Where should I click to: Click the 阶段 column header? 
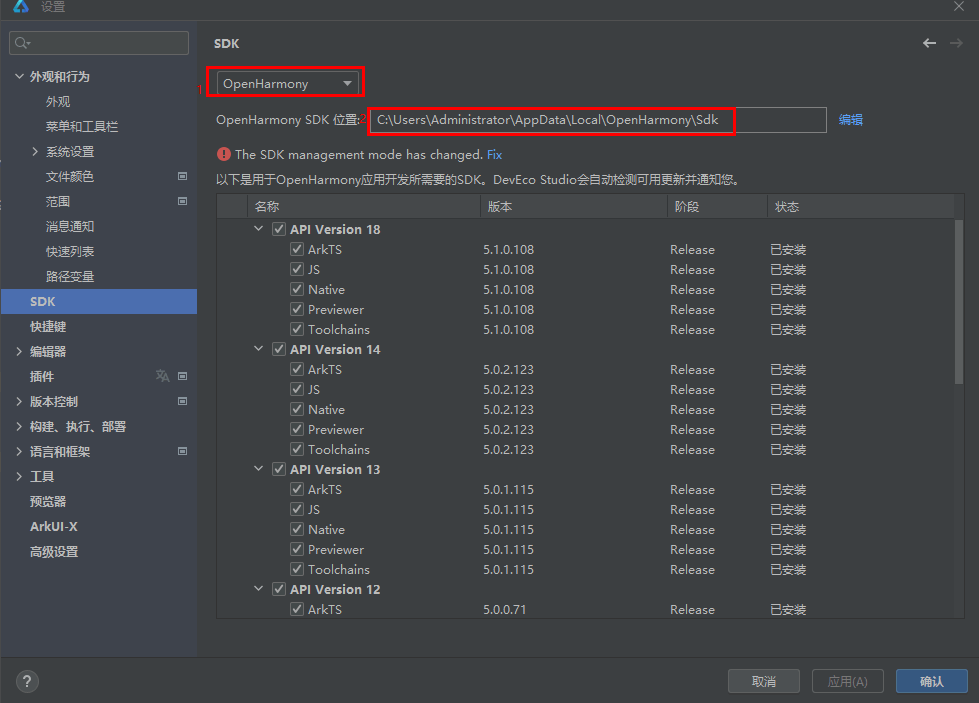coord(717,206)
